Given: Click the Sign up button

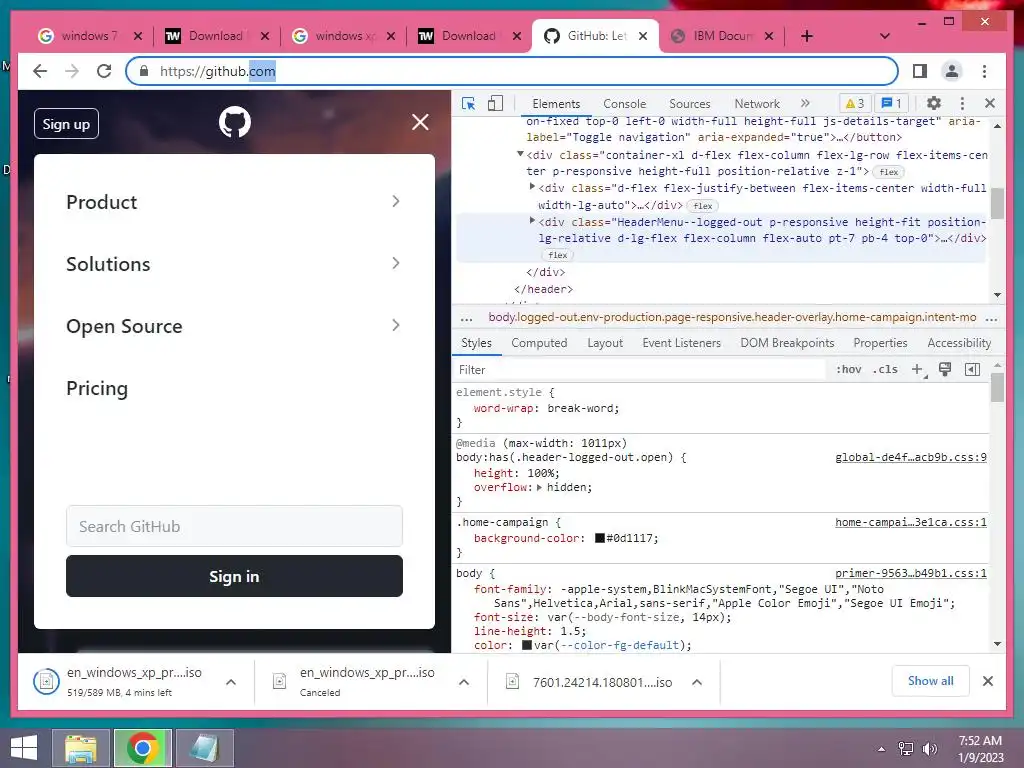Looking at the screenshot, I should click(x=66, y=124).
